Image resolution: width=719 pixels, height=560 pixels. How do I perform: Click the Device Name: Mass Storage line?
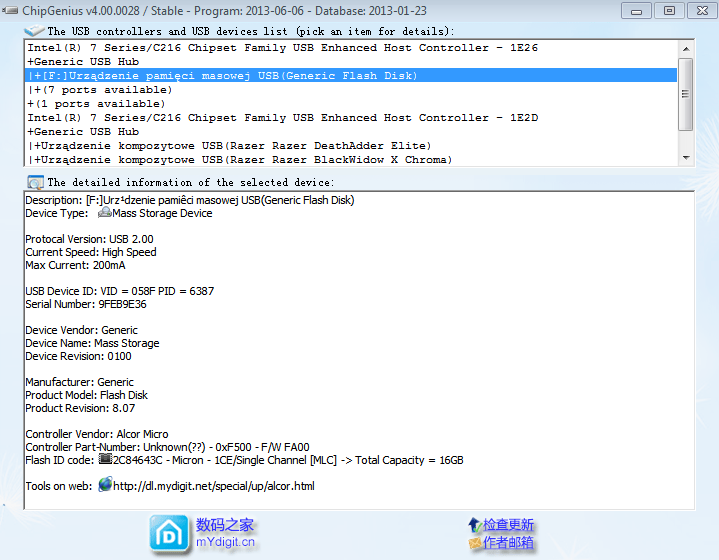(92, 343)
